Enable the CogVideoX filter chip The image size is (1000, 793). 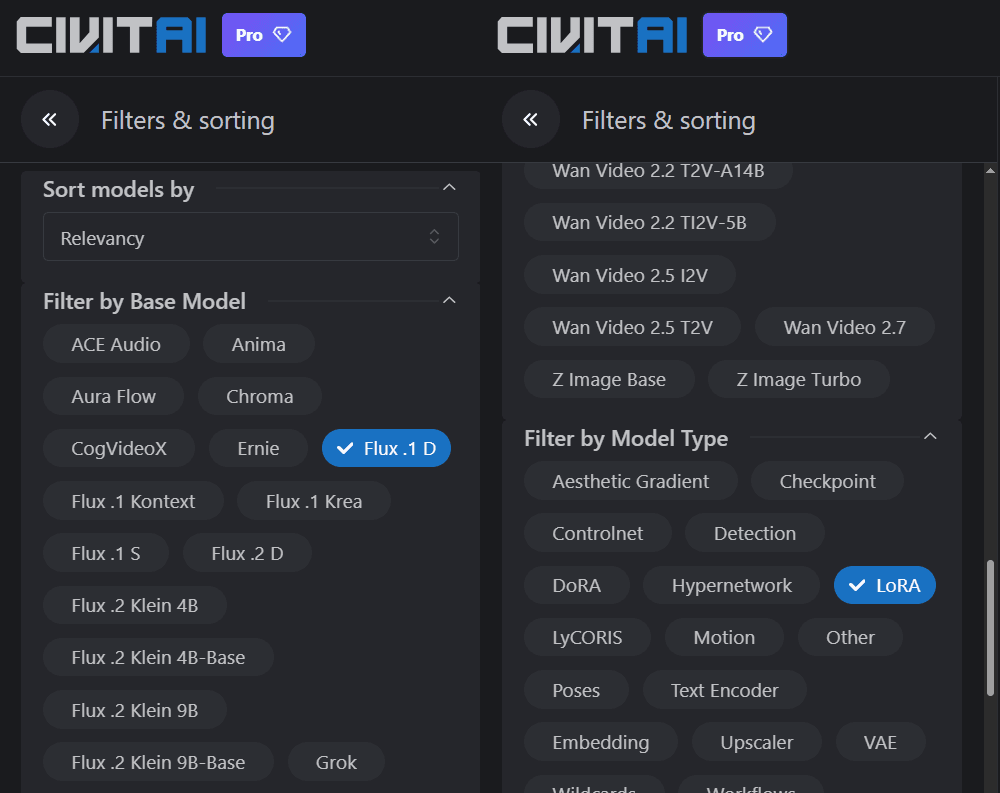coord(119,448)
